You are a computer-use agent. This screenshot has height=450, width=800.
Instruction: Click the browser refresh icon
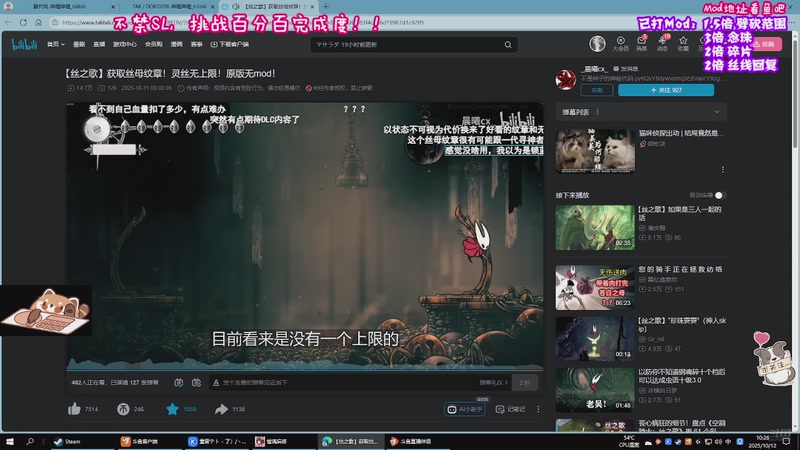click(x=23, y=22)
